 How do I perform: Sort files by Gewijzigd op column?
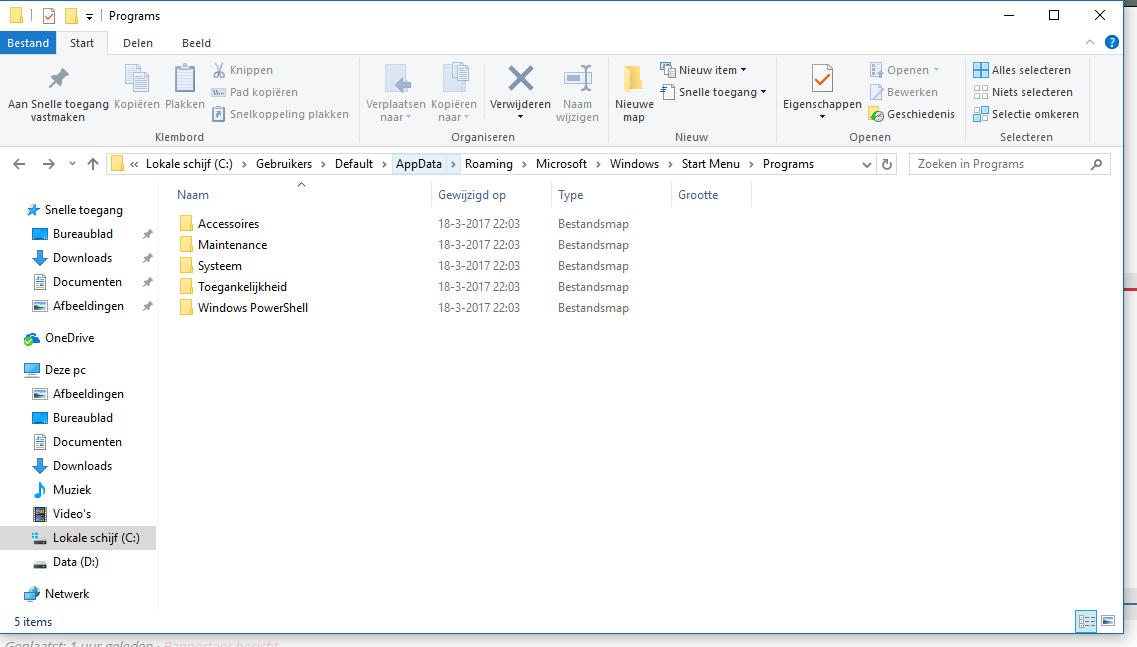[472, 195]
